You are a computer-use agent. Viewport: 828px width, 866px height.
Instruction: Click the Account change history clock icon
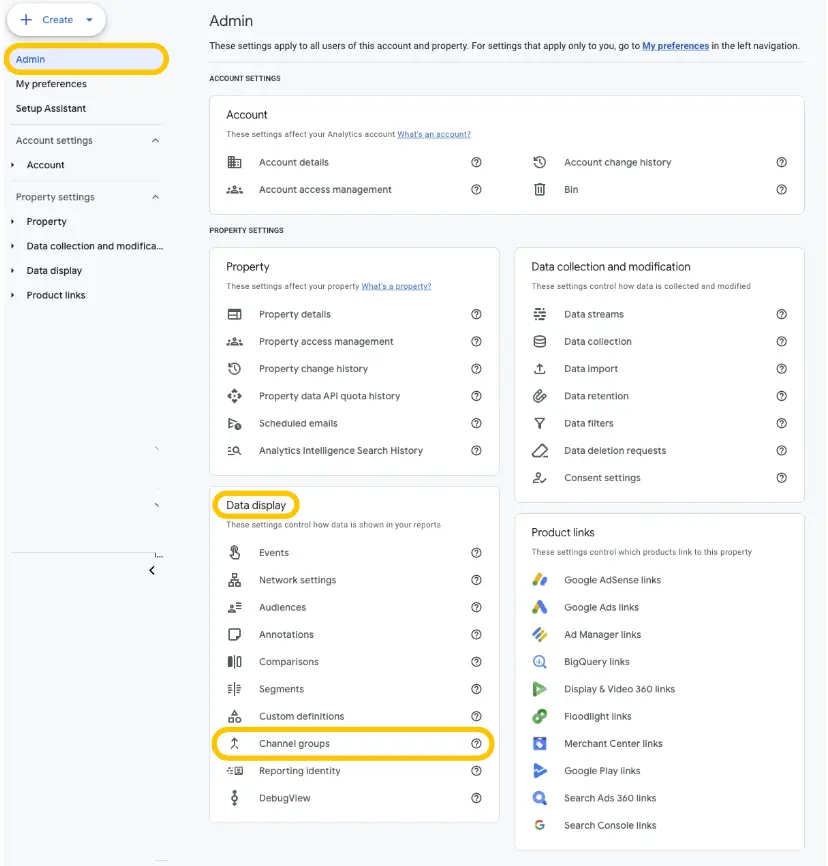pyautogui.click(x=539, y=162)
